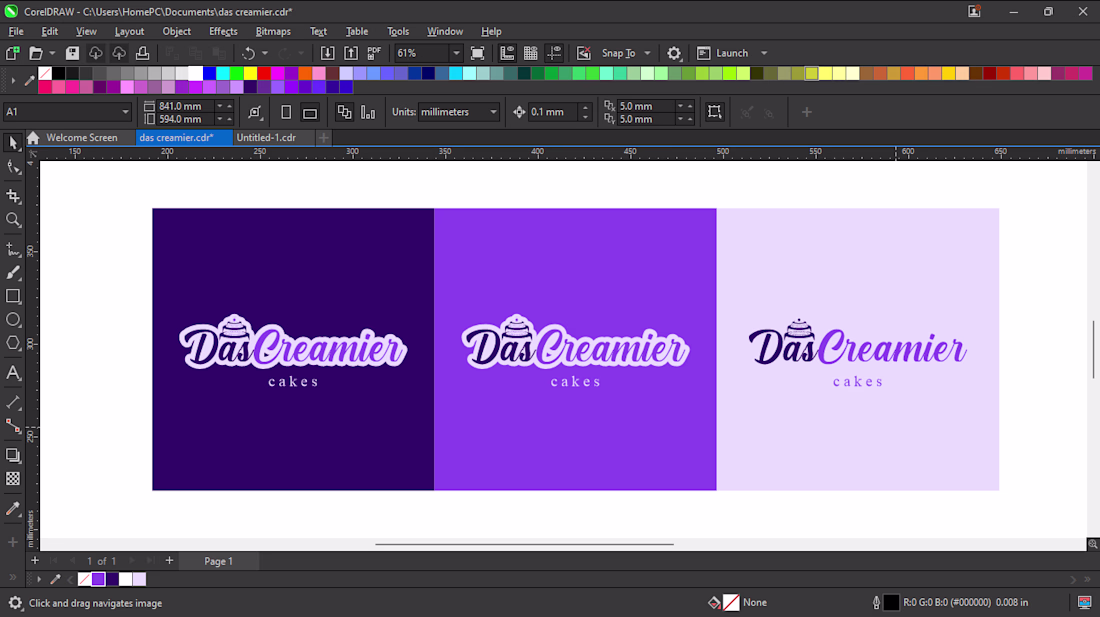
Task: Click the Import icon
Action: 328,53
